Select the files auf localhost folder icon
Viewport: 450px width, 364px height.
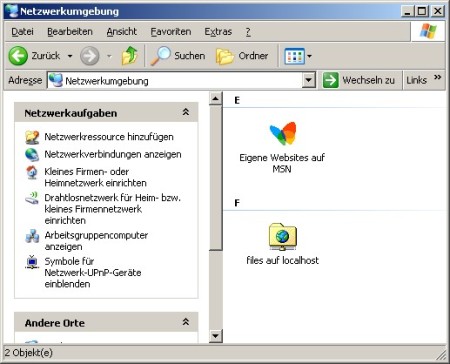coord(283,237)
